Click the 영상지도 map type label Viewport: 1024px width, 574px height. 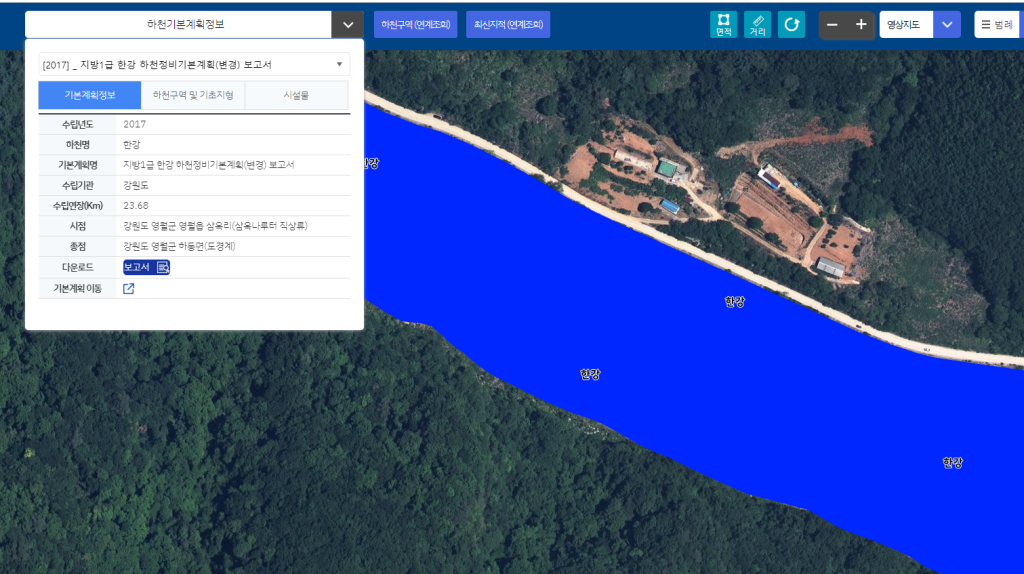pyautogui.click(x=905, y=24)
